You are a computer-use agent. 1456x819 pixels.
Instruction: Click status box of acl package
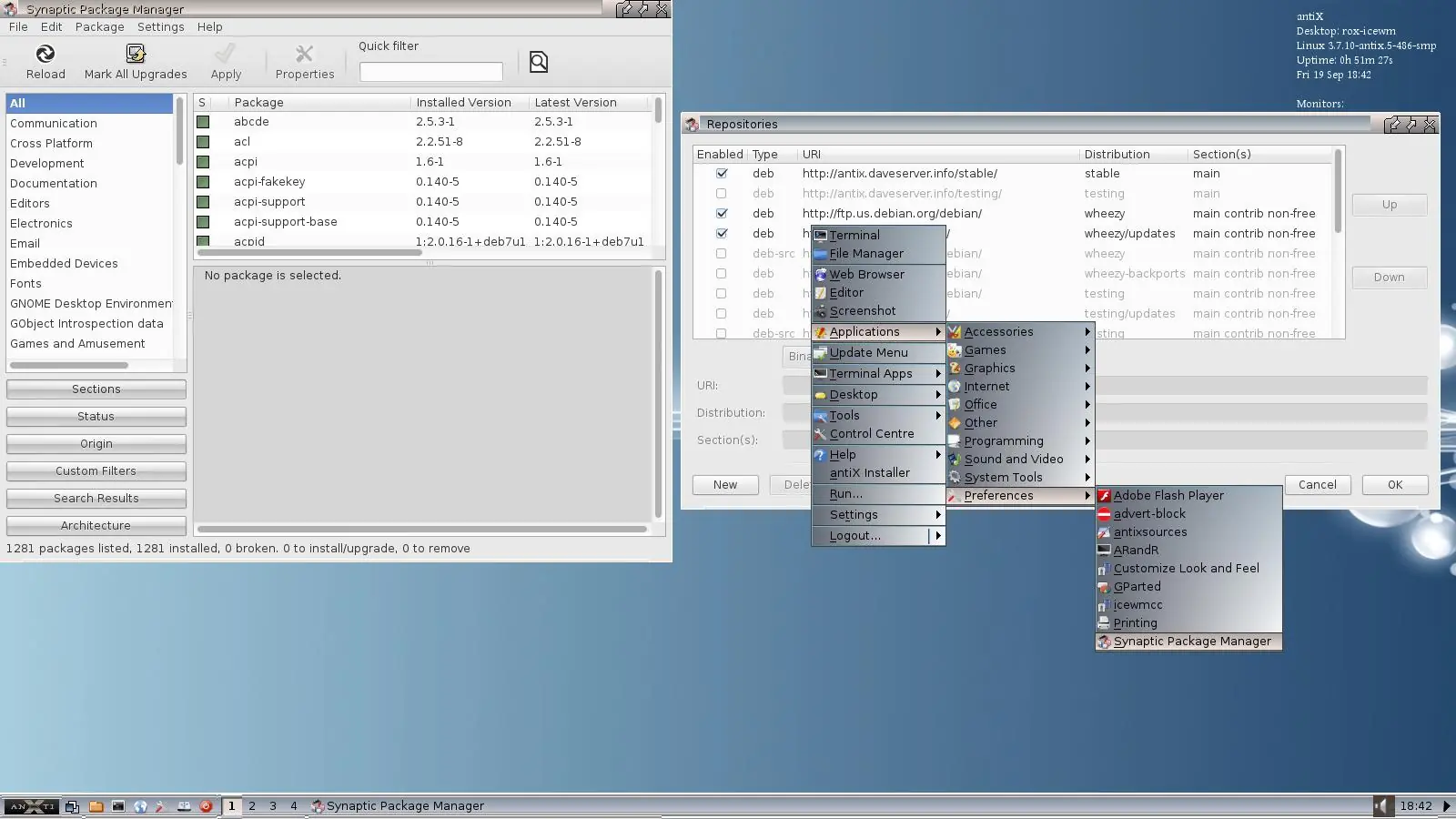coord(203,142)
